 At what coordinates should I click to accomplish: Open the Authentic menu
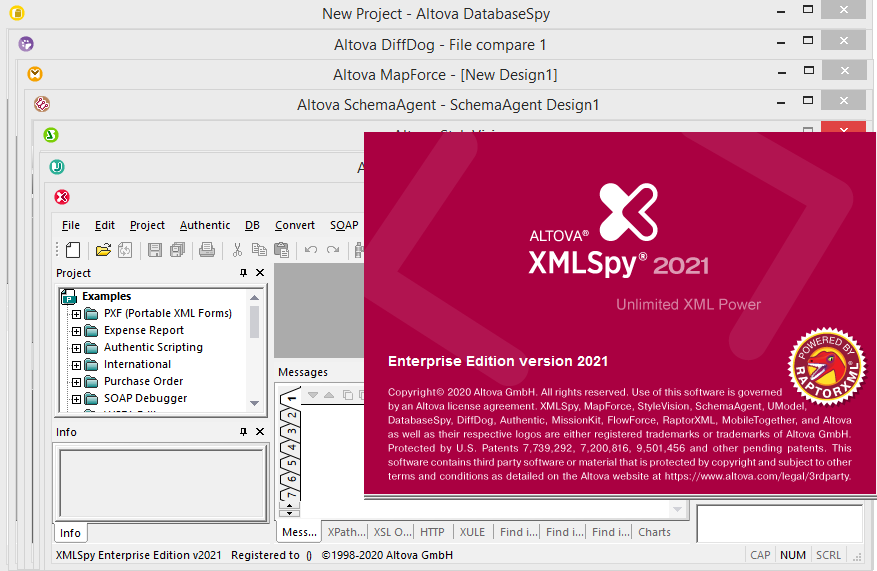[x=205, y=225]
